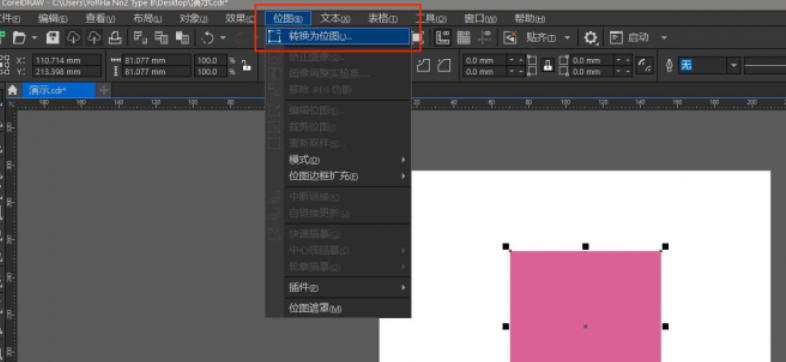Screen dimensions: 786x362
Task: Click the line style selector bar
Action: pos(764,66)
